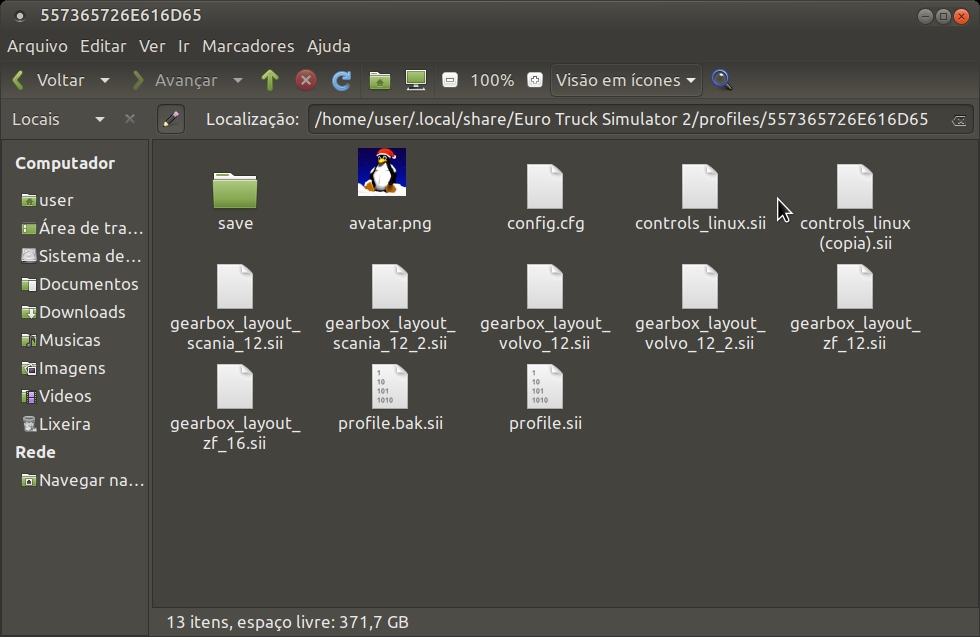
Task: Go up to the parent folder
Action: click(270, 80)
